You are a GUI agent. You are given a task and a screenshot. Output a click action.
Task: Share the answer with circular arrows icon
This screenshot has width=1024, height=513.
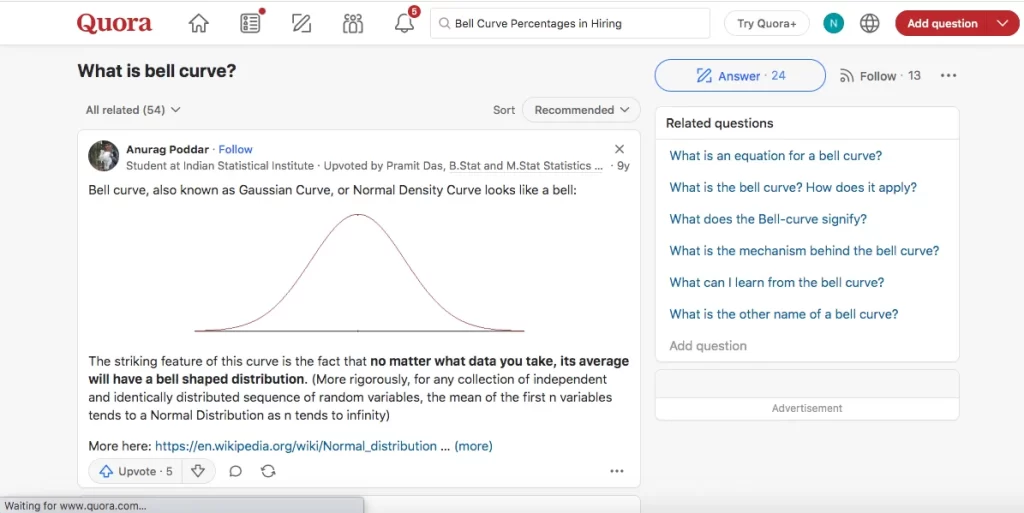[268, 471]
